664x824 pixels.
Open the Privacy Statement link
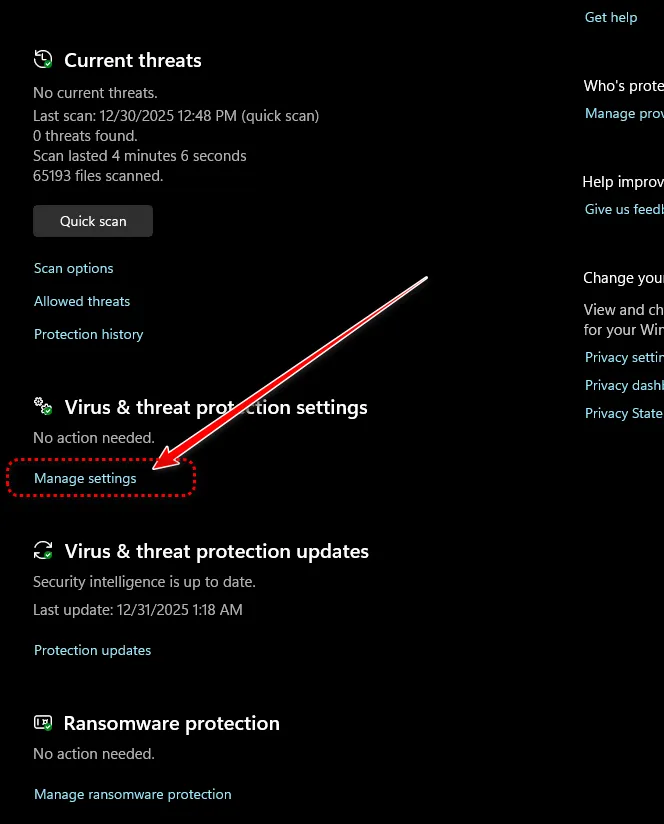tap(624, 413)
